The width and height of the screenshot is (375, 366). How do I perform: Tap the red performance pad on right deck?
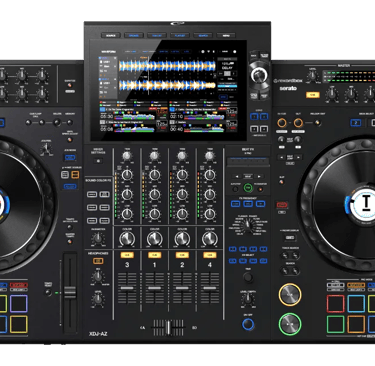click(x=335, y=303)
